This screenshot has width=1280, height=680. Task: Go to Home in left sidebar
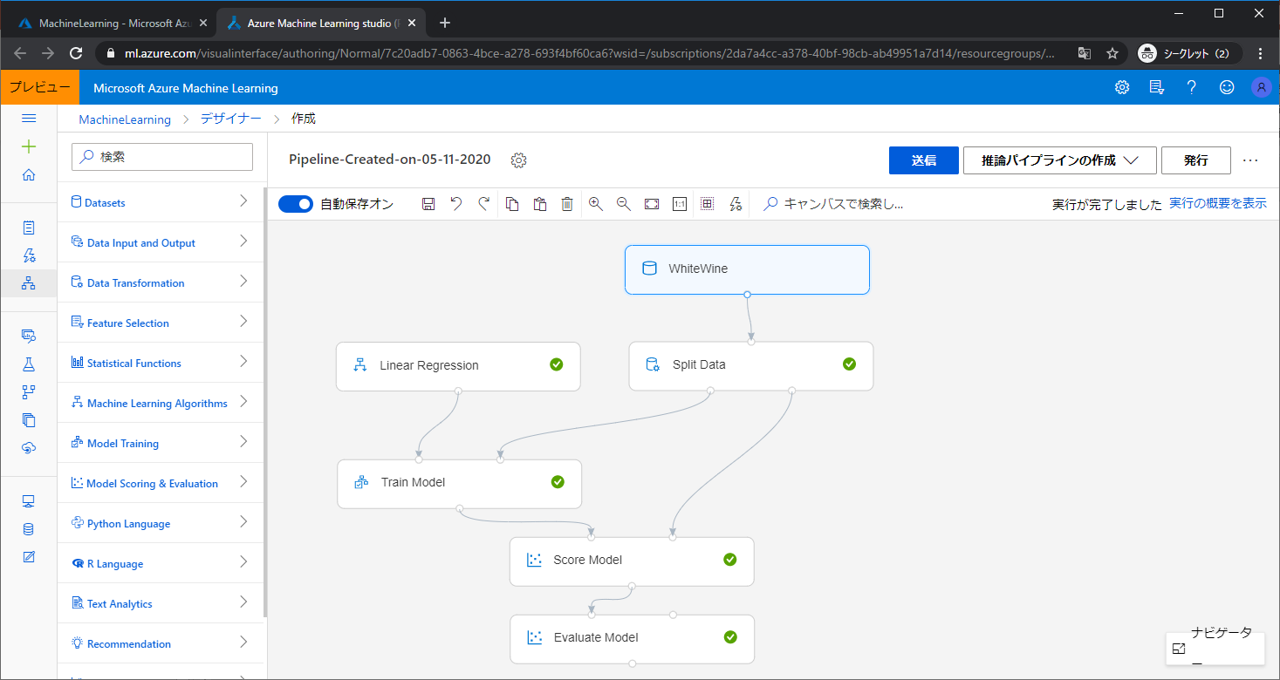coord(29,175)
